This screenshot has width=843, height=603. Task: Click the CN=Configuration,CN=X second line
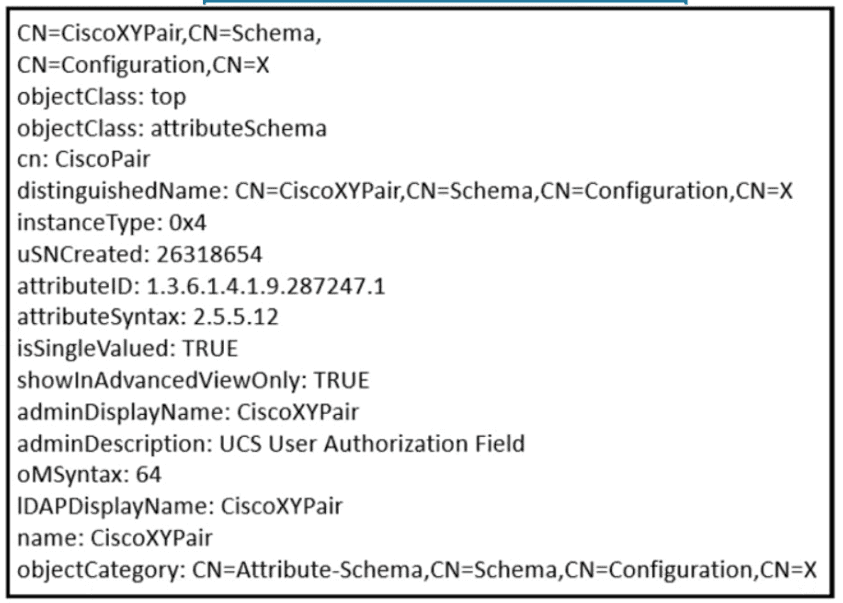tap(143, 66)
